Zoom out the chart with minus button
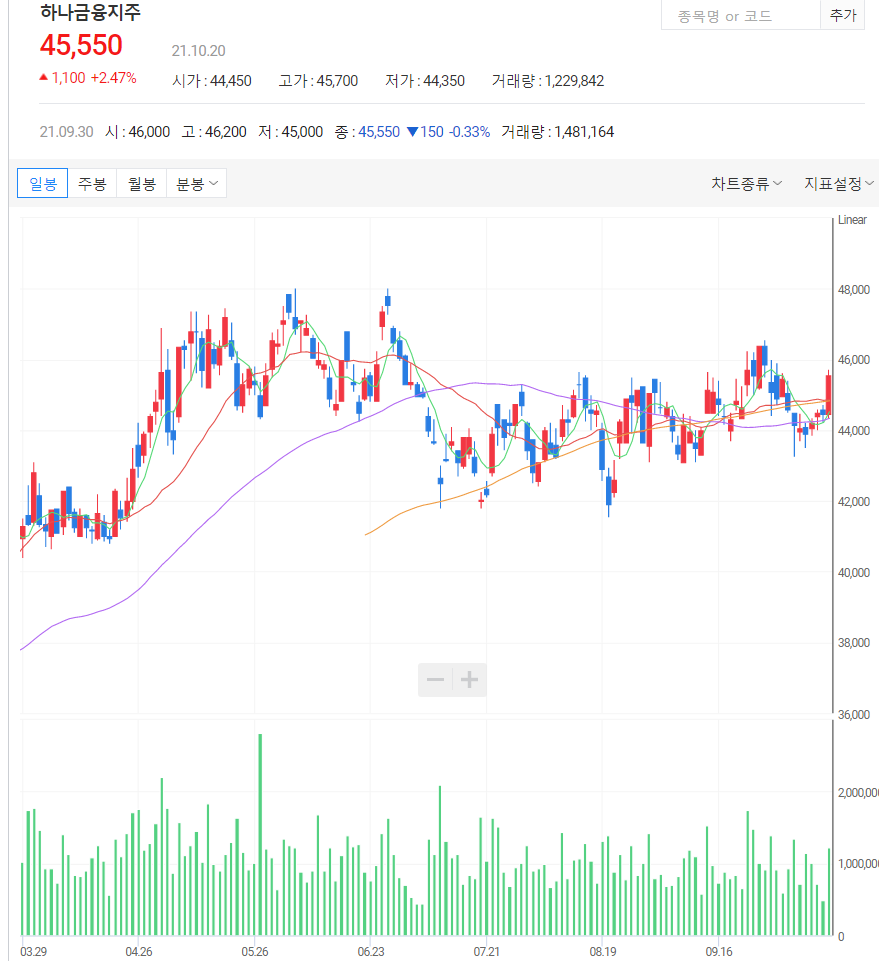 pyautogui.click(x=435, y=680)
